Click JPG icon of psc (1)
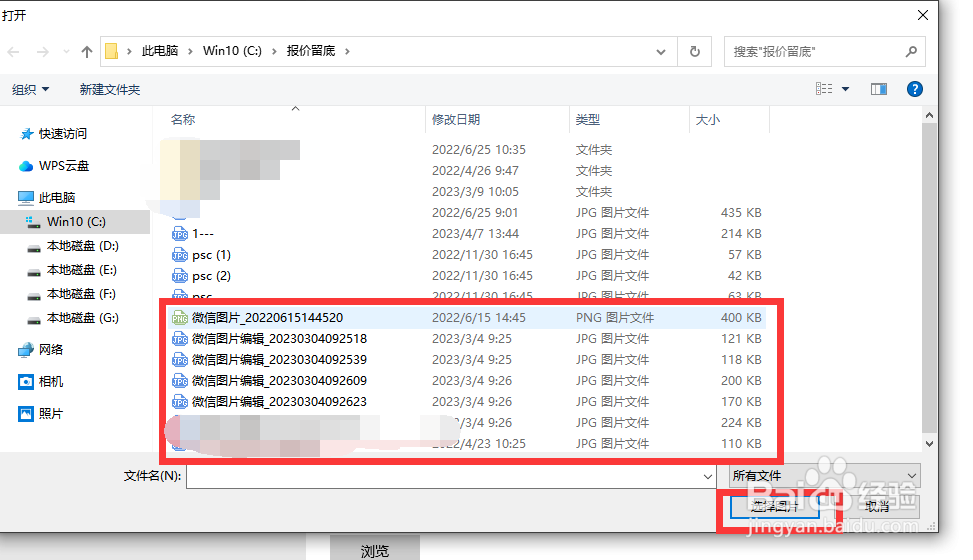The image size is (973, 560). [180, 255]
